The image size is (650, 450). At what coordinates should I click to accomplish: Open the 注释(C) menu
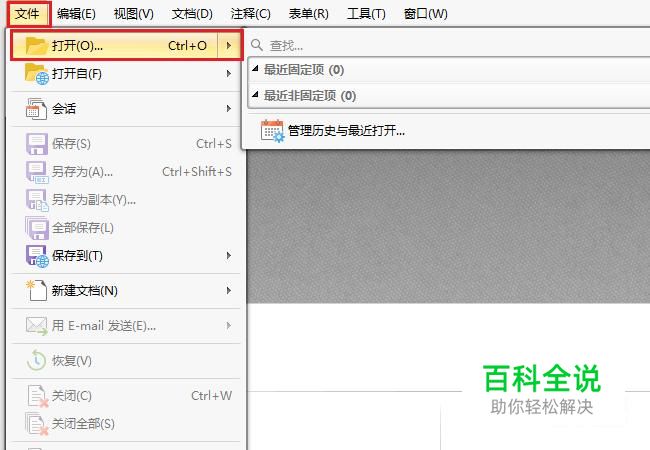point(250,14)
